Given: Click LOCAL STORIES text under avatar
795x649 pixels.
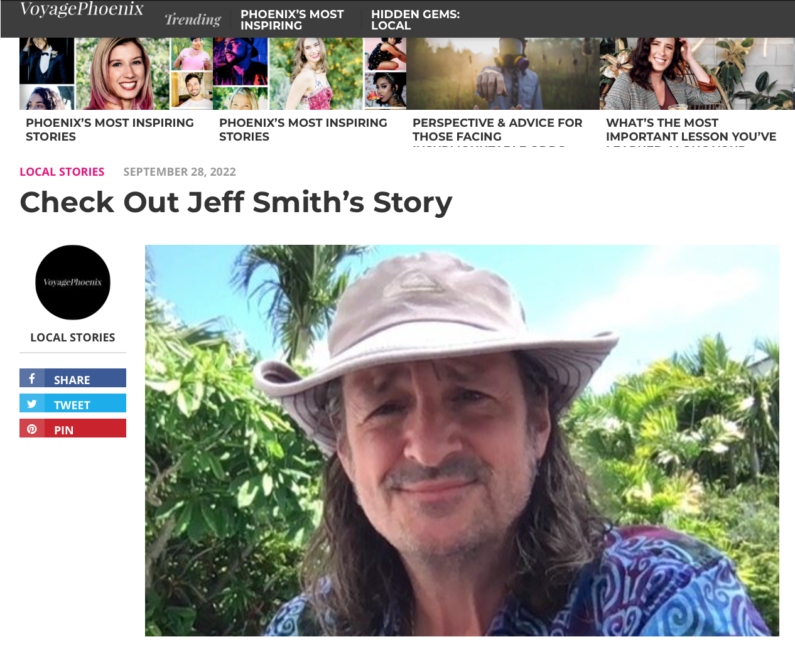Looking at the screenshot, I should coord(73,337).
